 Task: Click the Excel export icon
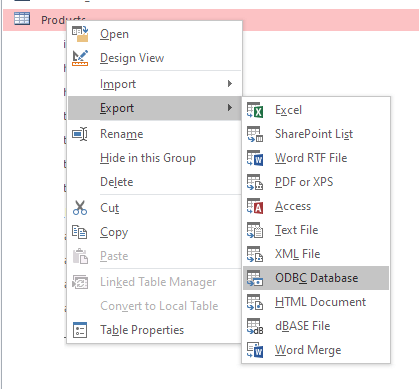click(x=255, y=110)
